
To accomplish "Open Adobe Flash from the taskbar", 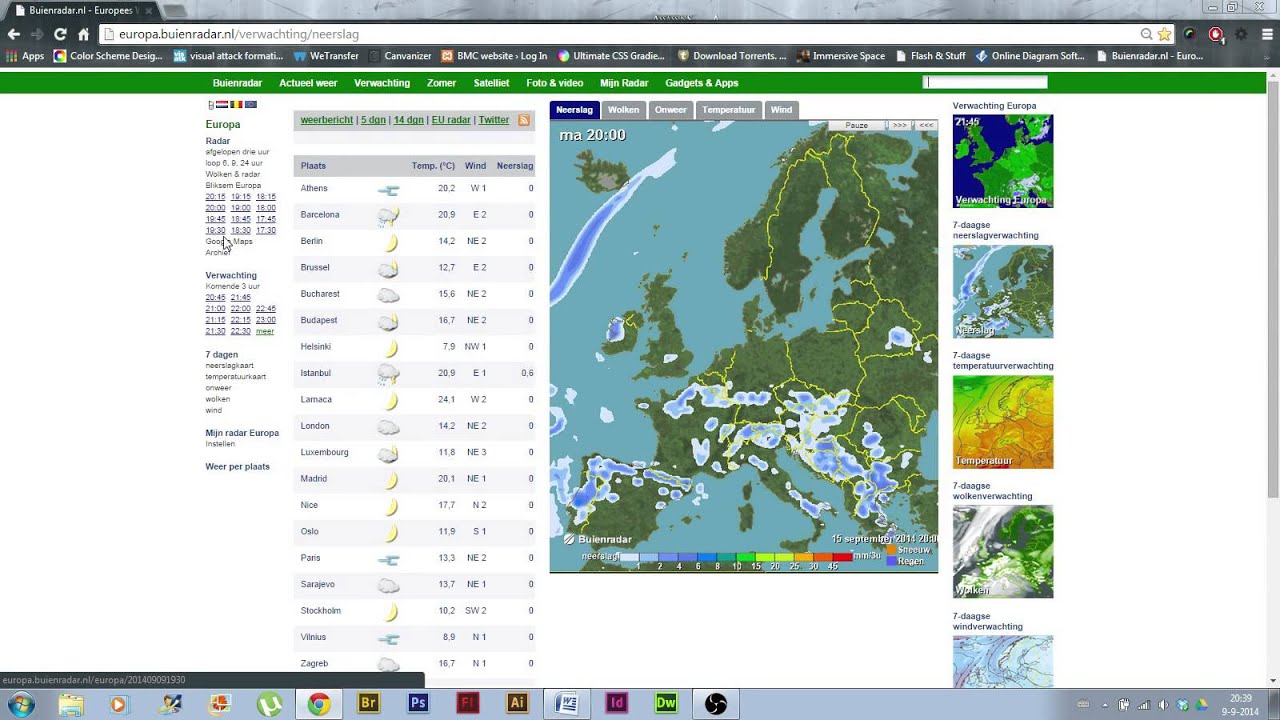I will 467,703.
